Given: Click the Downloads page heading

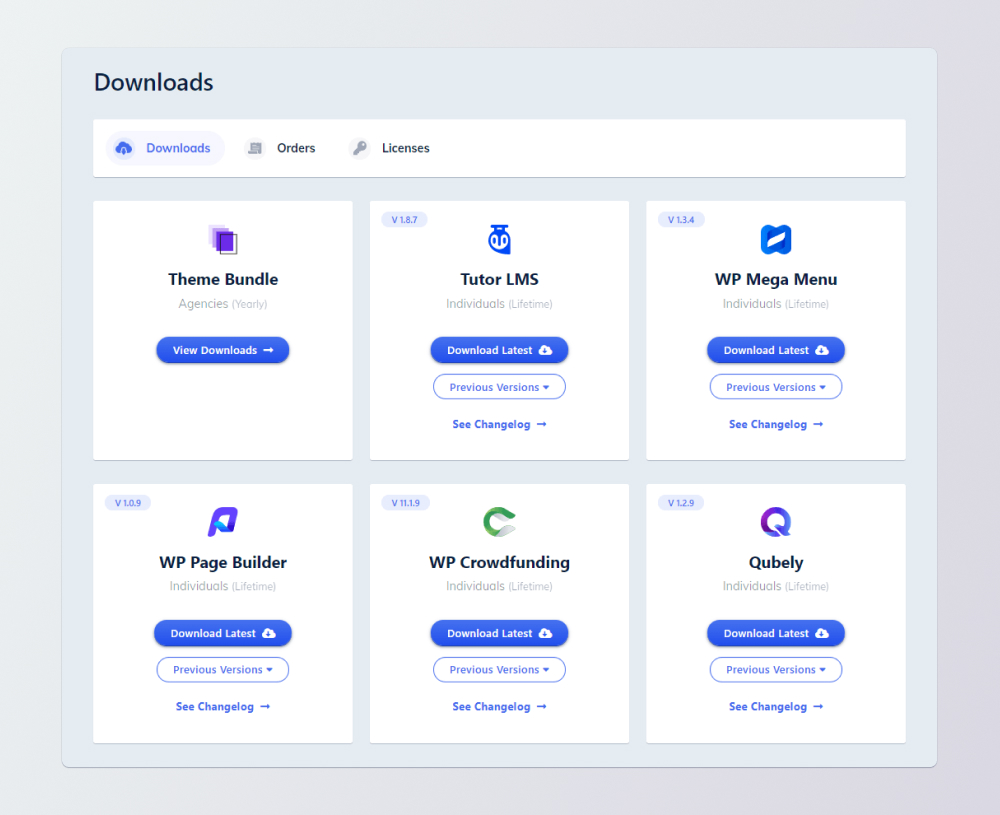Looking at the screenshot, I should click(154, 82).
